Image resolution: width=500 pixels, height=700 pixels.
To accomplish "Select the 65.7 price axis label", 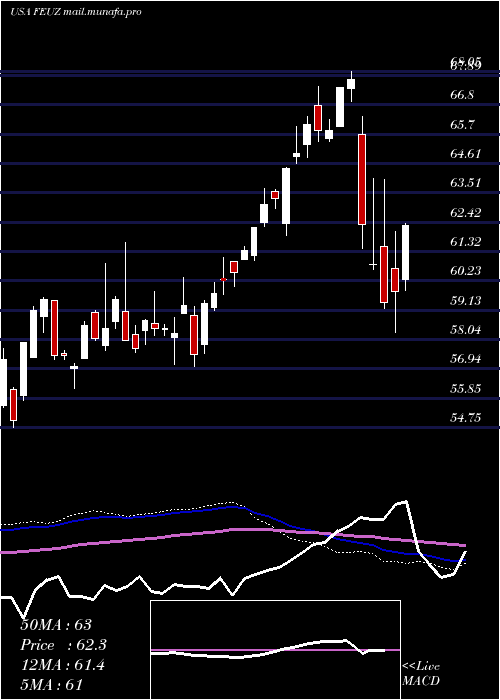I will tap(462, 125).
